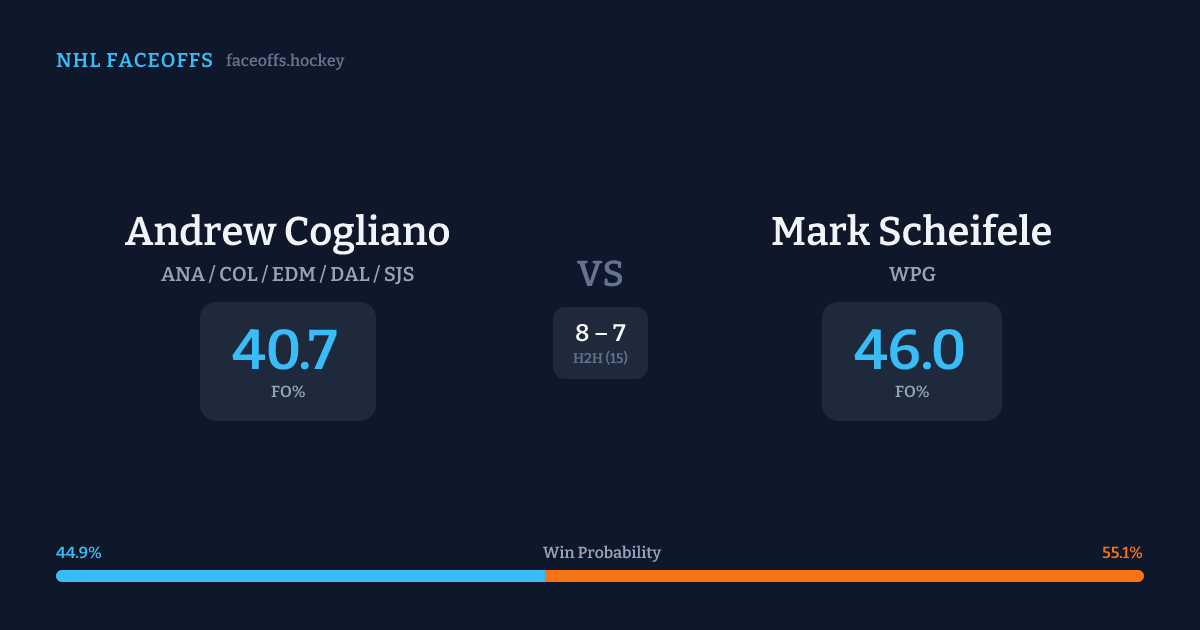Select Mark Scheifele's player name
The height and width of the screenshot is (630, 1200).
coord(911,231)
